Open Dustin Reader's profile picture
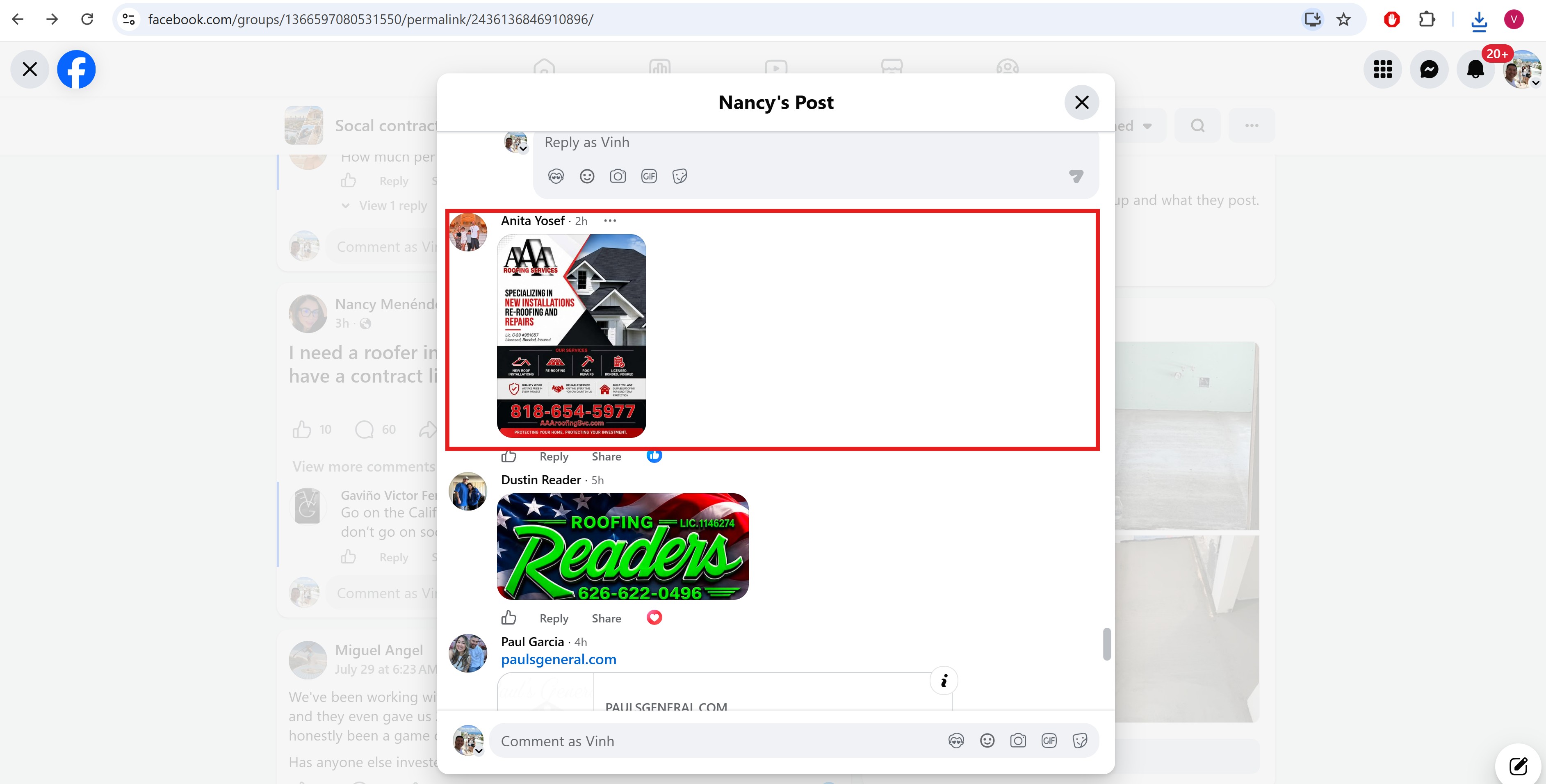This screenshot has height=784, width=1546. pyautogui.click(x=468, y=491)
